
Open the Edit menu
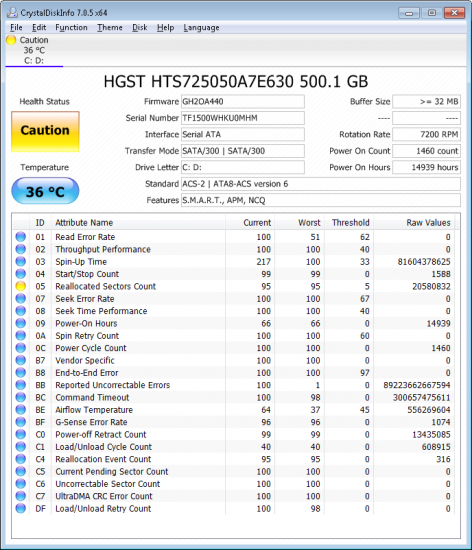click(39, 27)
